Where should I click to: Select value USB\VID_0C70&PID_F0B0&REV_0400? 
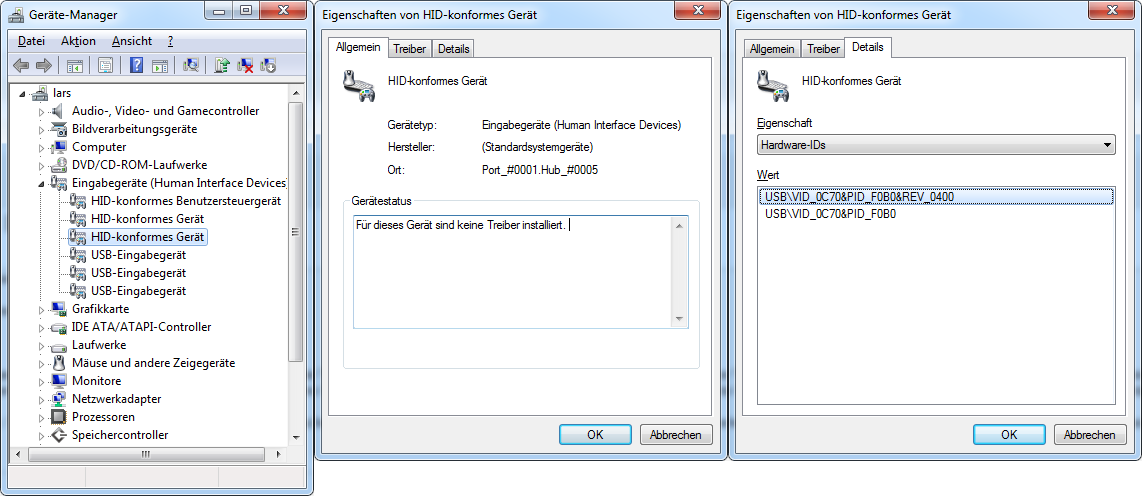935,197
